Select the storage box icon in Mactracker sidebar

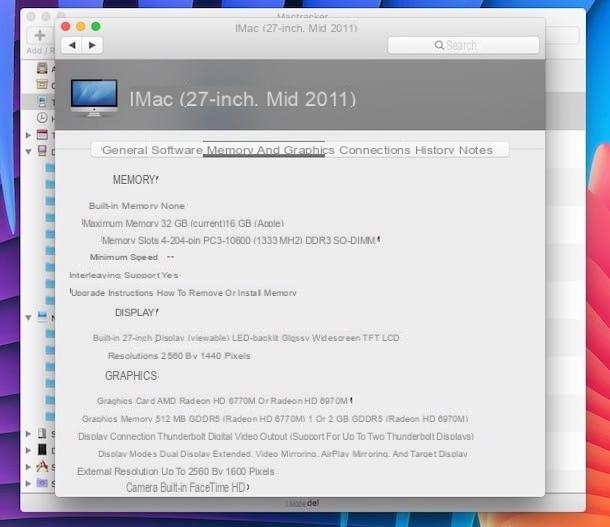(42, 84)
